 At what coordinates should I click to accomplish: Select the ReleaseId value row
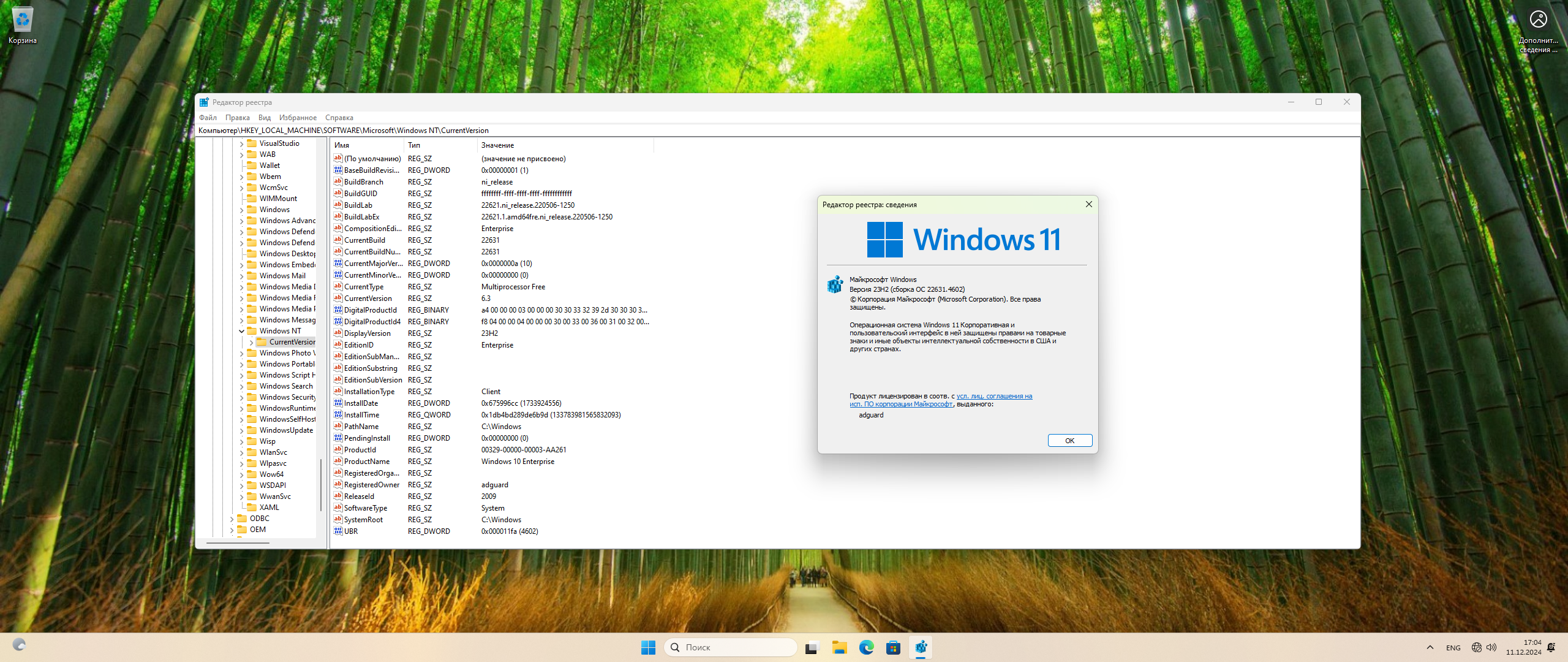(491, 496)
